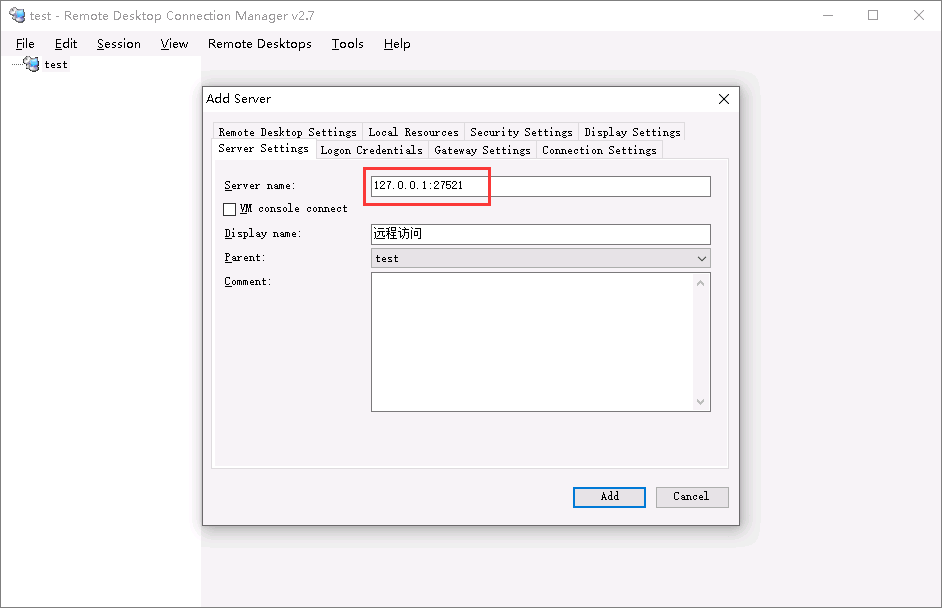Open the Edit menu
942x608 pixels.
(66, 44)
